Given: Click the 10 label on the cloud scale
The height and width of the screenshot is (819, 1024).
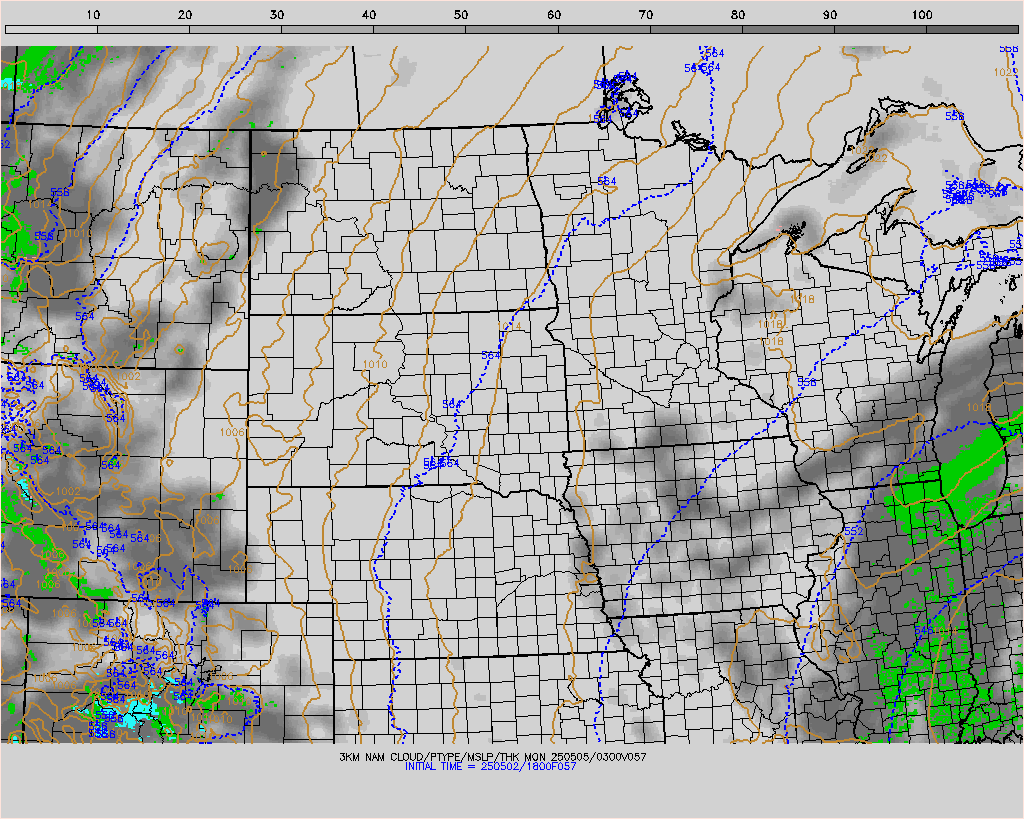Looking at the screenshot, I should (93, 15).
